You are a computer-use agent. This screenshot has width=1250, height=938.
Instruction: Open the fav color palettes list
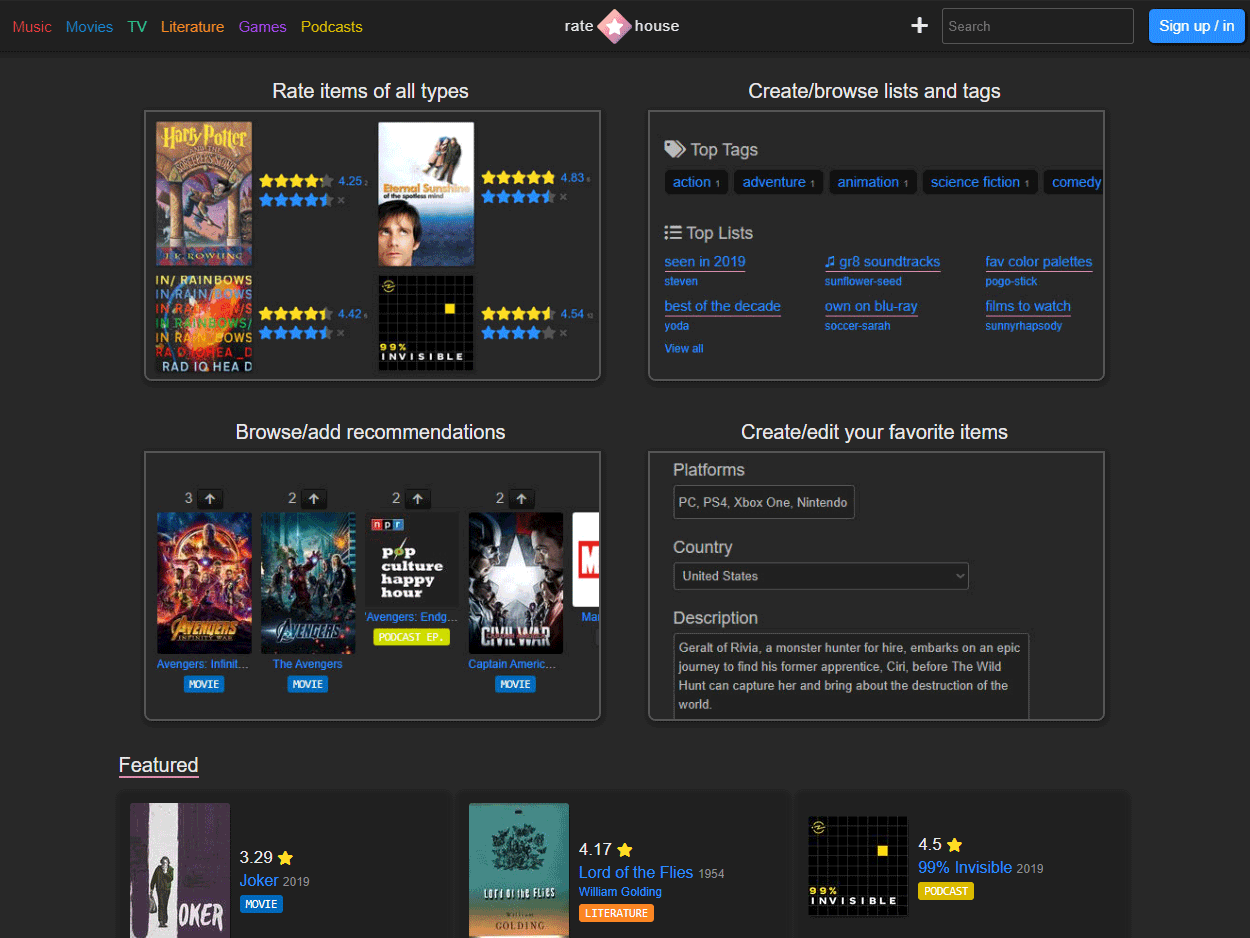(1039, 262)
